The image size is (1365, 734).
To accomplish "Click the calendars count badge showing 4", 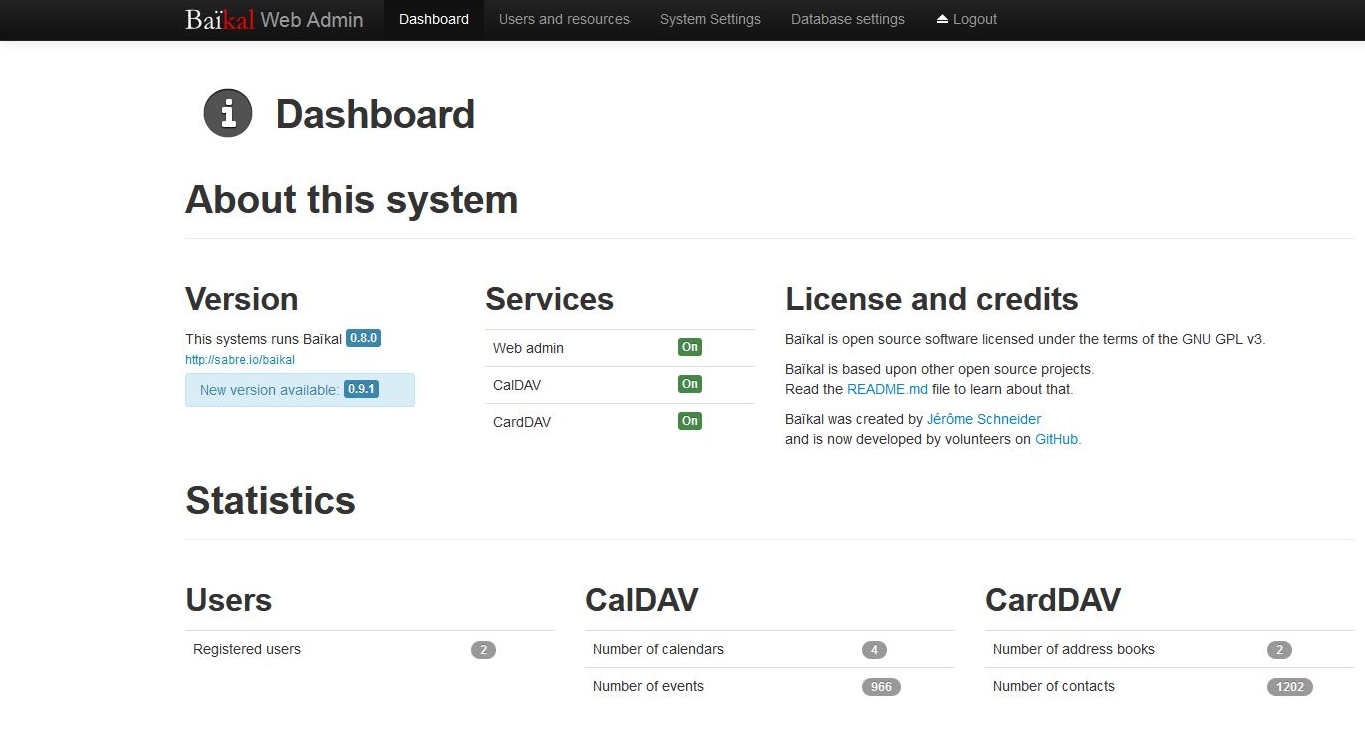I will [874, 649].
